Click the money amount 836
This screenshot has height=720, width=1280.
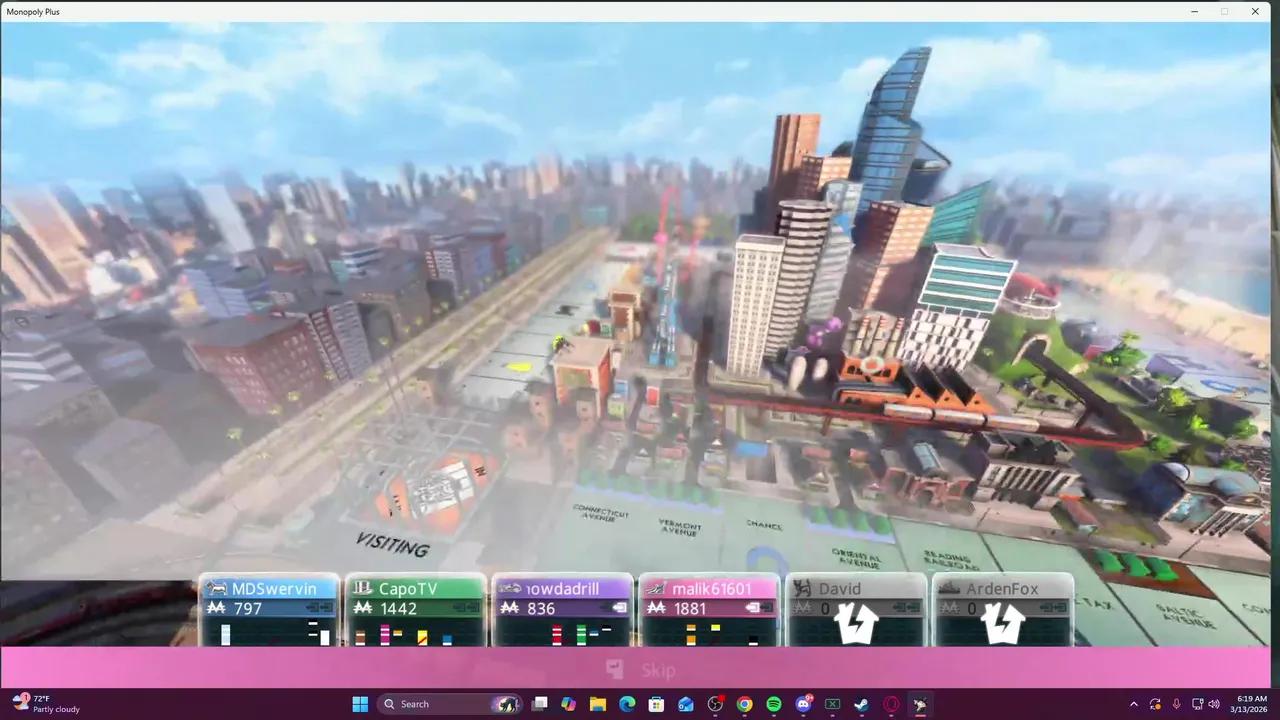pos(541,608)
